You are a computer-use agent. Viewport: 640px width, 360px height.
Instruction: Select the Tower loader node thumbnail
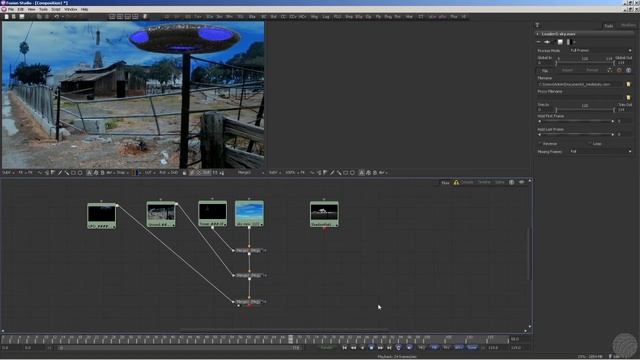click(x=212, y=213)
